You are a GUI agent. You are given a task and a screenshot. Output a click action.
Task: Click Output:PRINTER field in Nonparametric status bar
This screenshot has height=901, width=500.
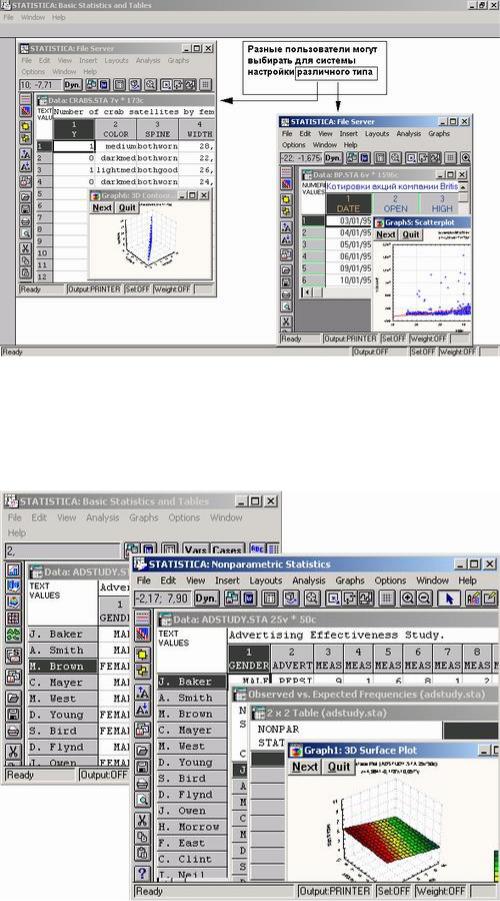(x=334, y=891)
